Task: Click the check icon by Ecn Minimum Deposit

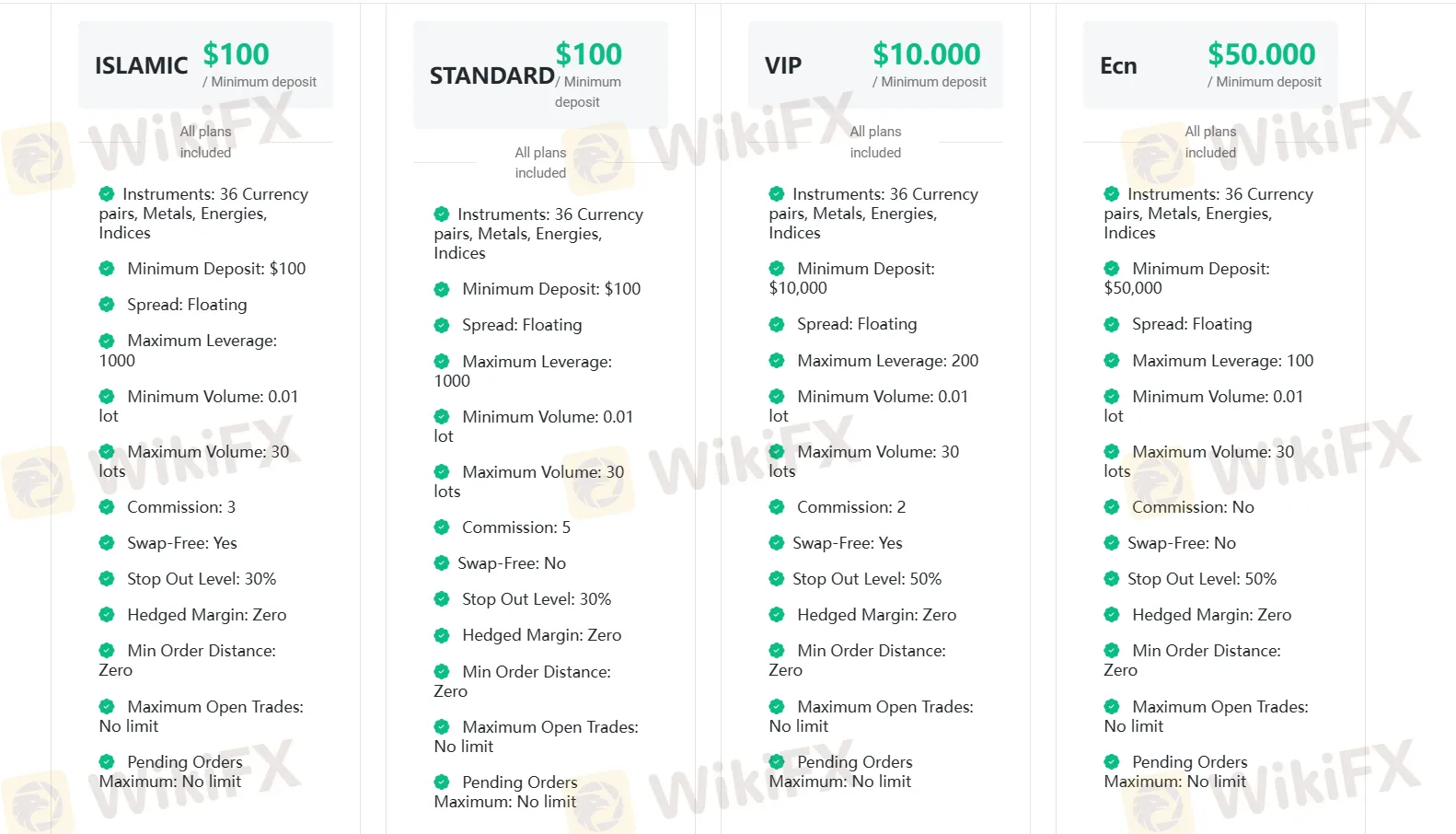Action: pyautogui.click(x=1112, y=269)
